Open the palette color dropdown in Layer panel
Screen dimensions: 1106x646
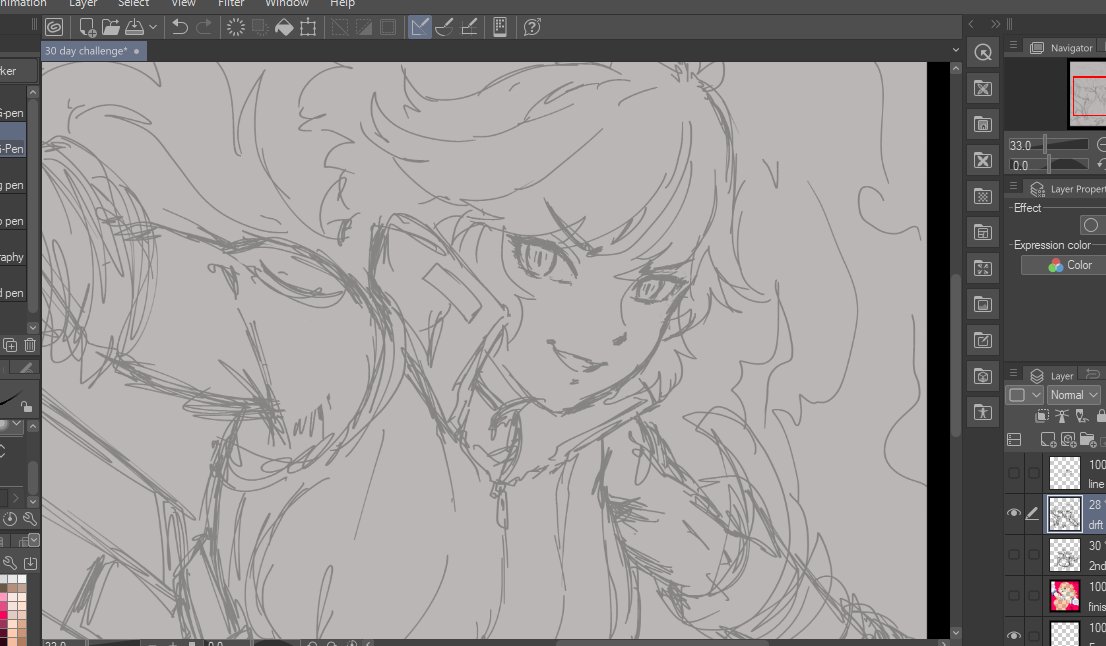[x=1024, y=395]
